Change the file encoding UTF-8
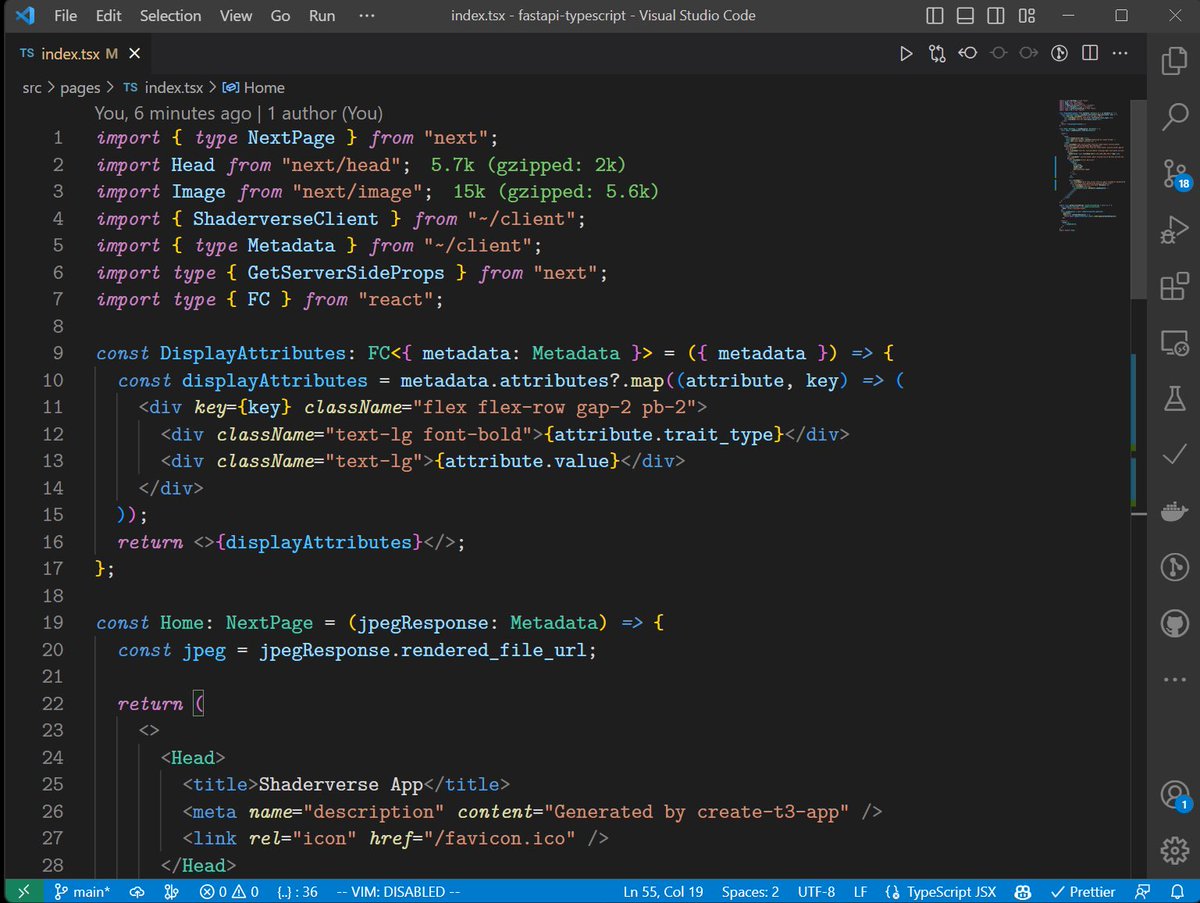 [x=818, y=891]
